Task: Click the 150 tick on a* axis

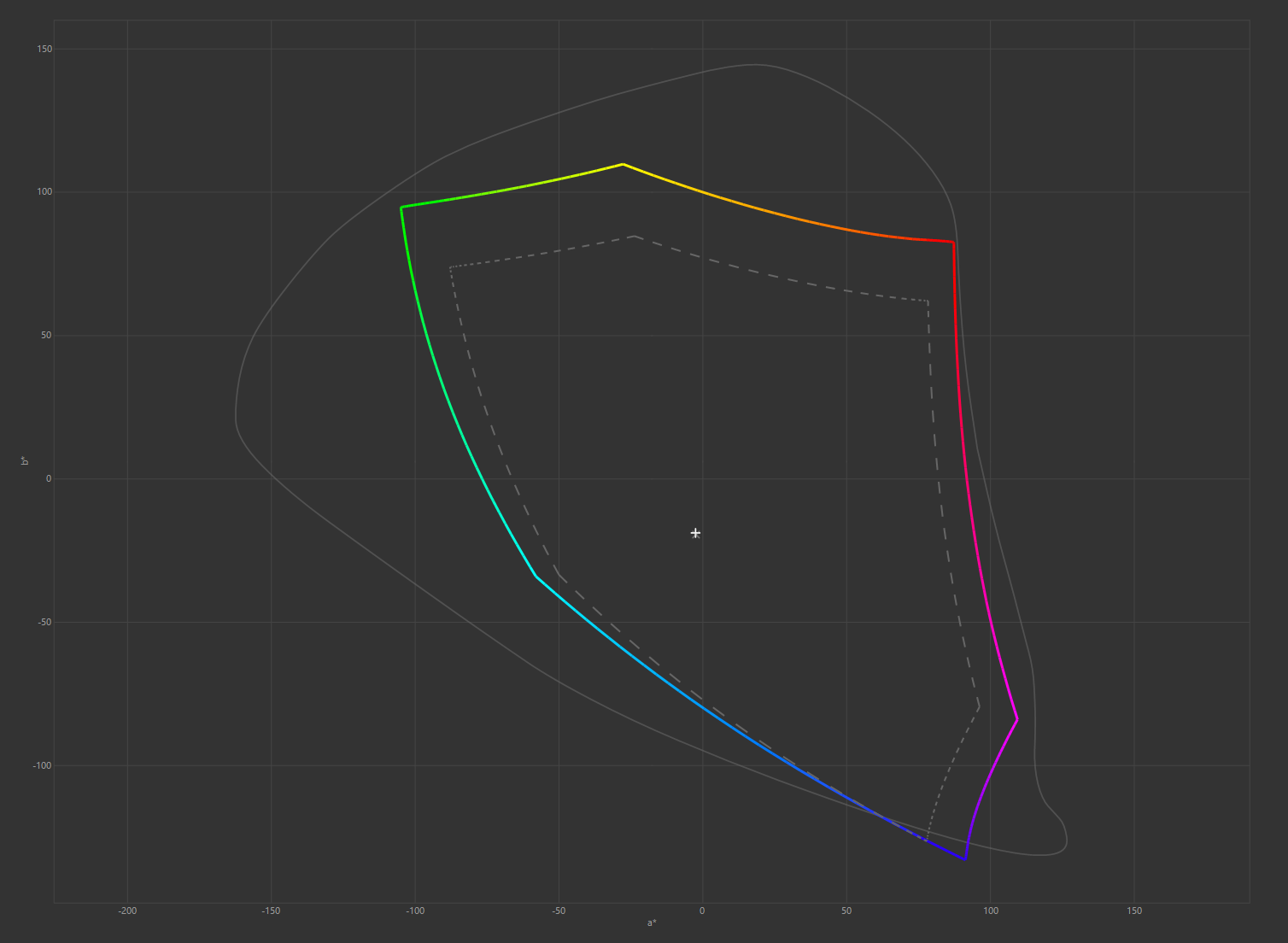Action: 1134,911
